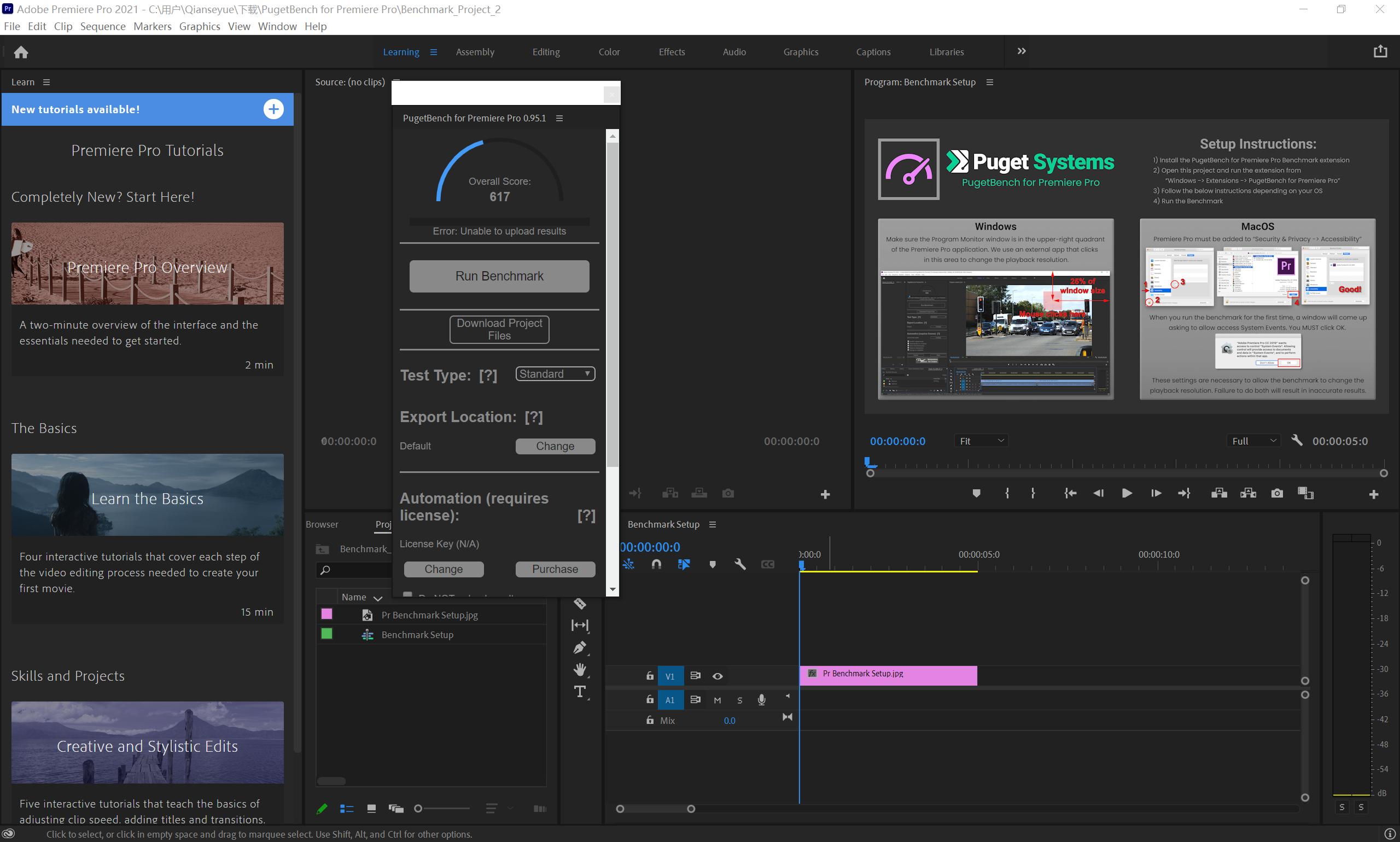Select the Hand tool

[579, 670]
